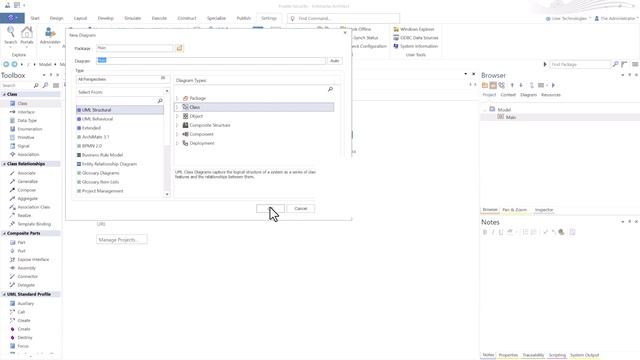This screenshot has height=360, width=640.
Task: Collapse the Composite Parts toolbox group
Action: point(4,233)
